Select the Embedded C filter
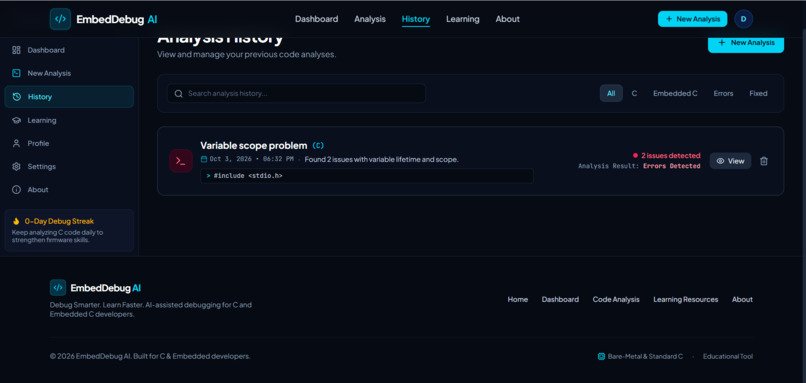Image resolution: width=806 pixels, height=383 pixels. (x=675, y=94)
